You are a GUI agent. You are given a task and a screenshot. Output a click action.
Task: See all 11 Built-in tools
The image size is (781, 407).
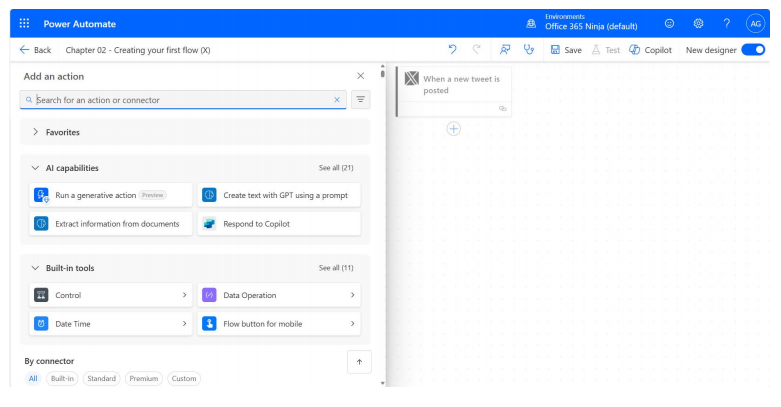[336, 268]
